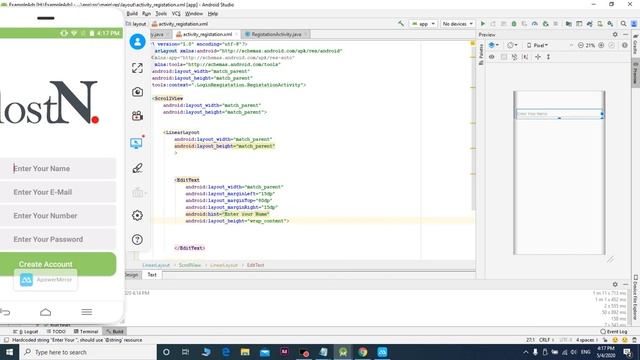Click the Make Project hammer icon

tap(401, 24)
